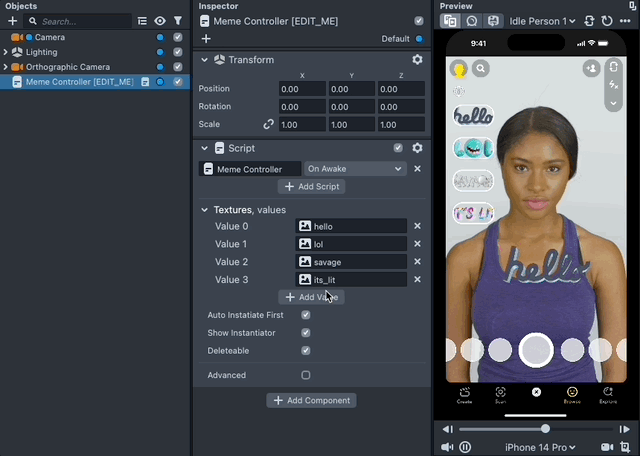Uncheck Auto Instantiate First checkbox
This screenshot has height=456, width=640.
[x=306, y=315]
